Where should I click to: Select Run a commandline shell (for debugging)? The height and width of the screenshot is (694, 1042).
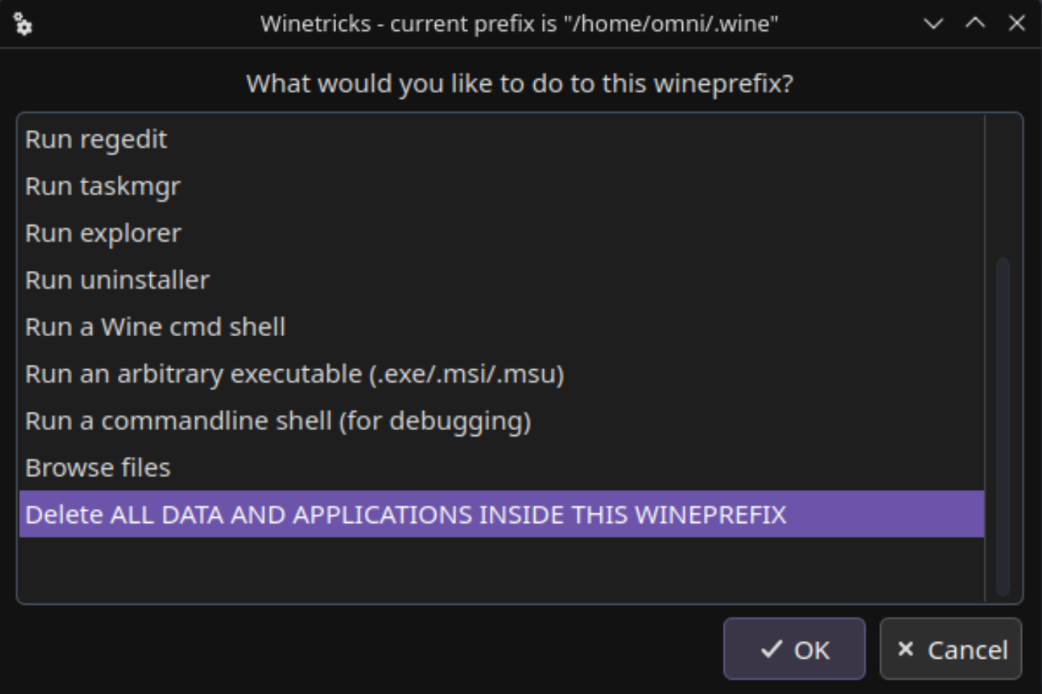502,421
